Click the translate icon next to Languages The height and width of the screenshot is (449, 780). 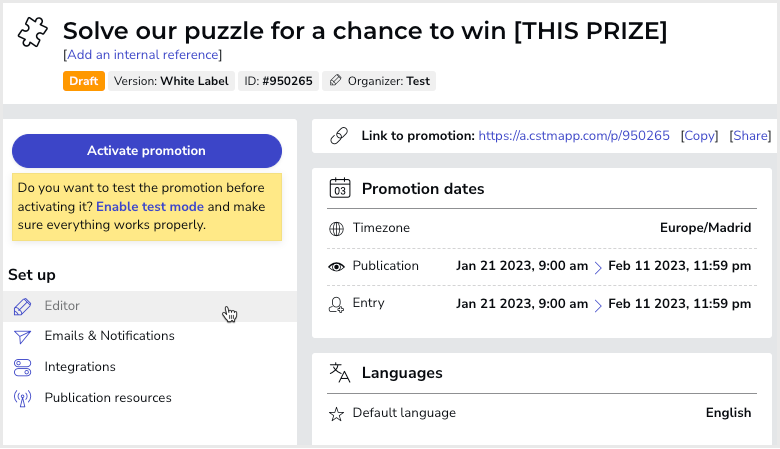[340, 372]
